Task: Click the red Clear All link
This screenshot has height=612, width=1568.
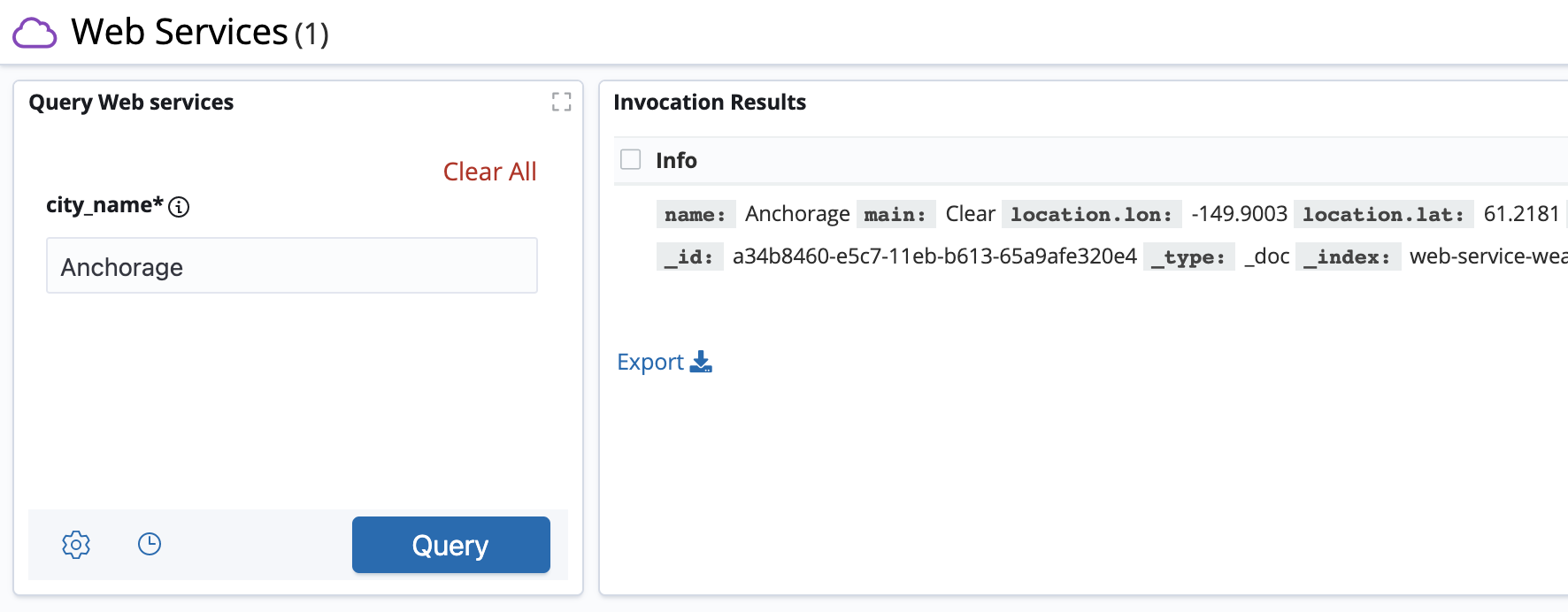Action: pyautogui.click(x=489, y=172)
